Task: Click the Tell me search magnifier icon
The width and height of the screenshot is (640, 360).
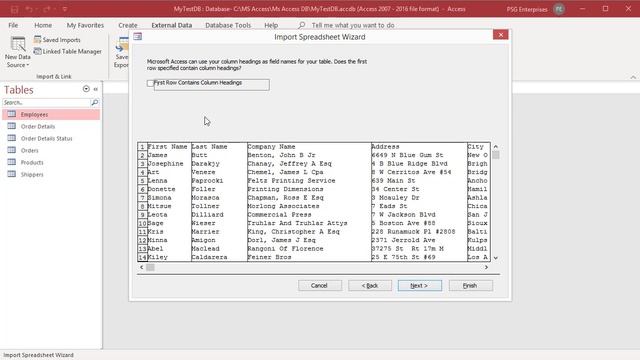Action: [x=302, y=25]
